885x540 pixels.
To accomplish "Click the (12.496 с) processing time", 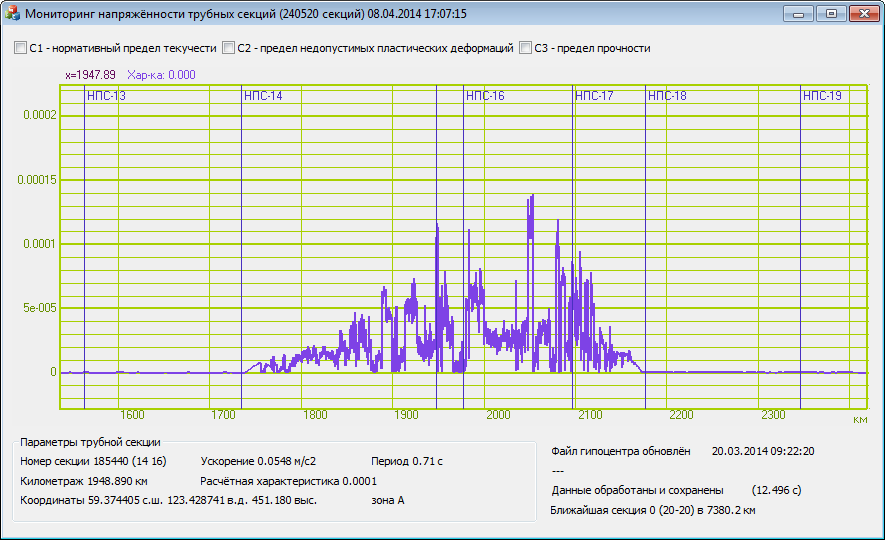I will pyautogui.click(x=776, y=490).
